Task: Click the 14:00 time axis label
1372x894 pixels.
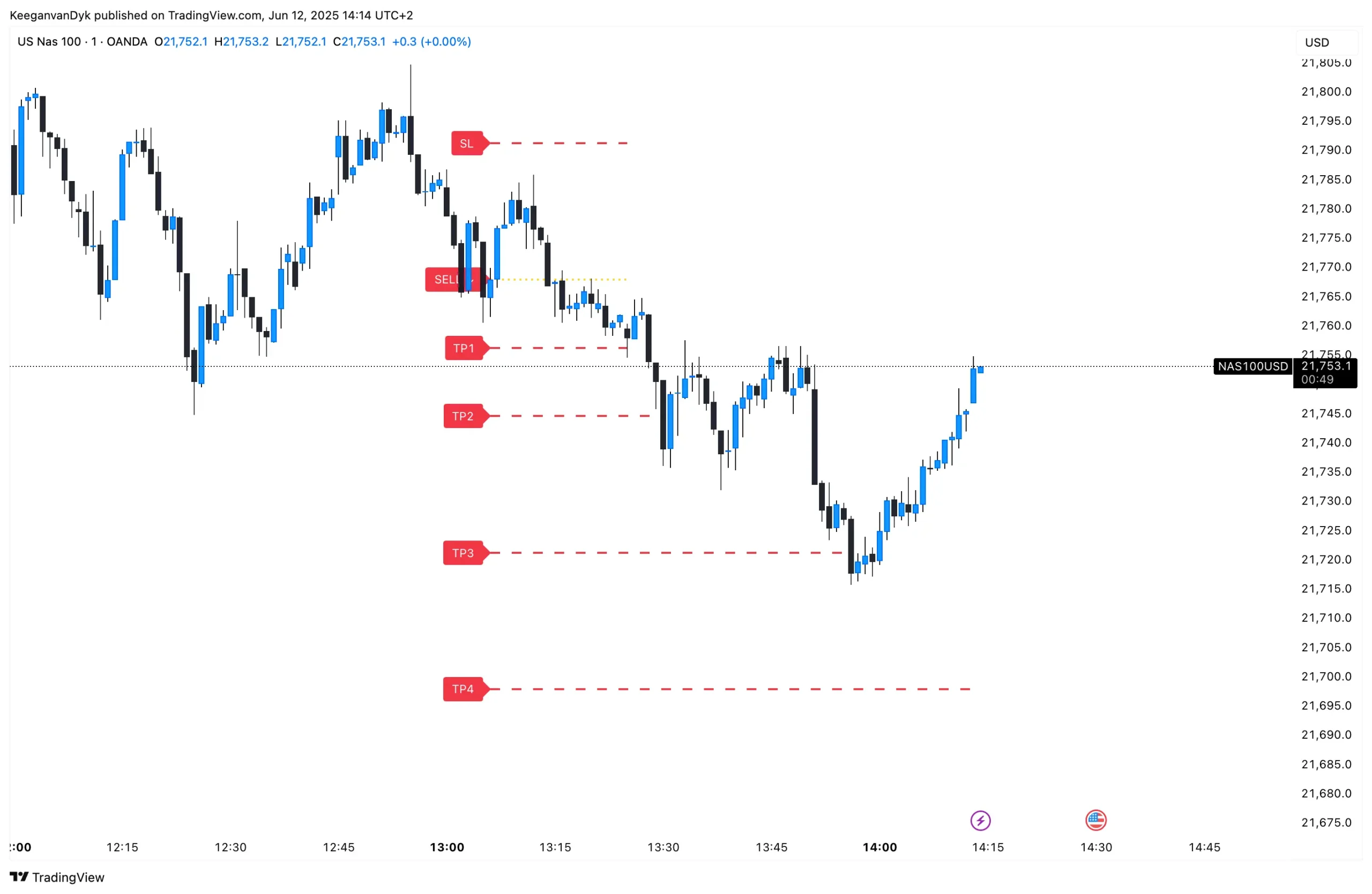Action: [879, 847]
